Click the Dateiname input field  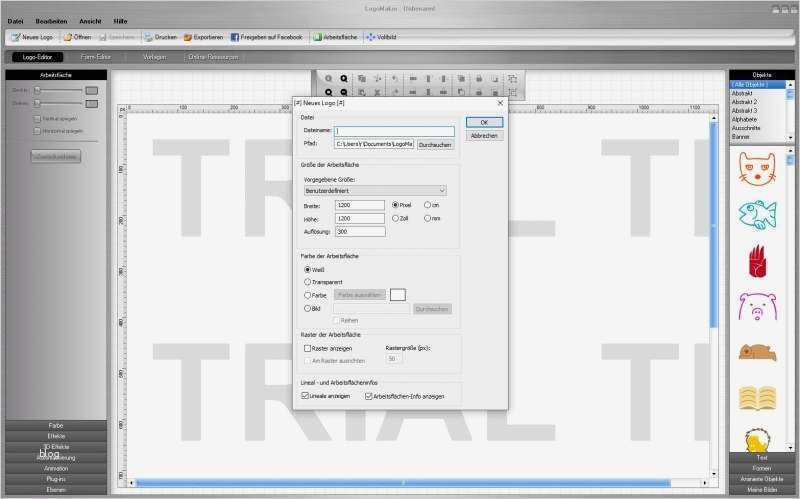(394, 131)
